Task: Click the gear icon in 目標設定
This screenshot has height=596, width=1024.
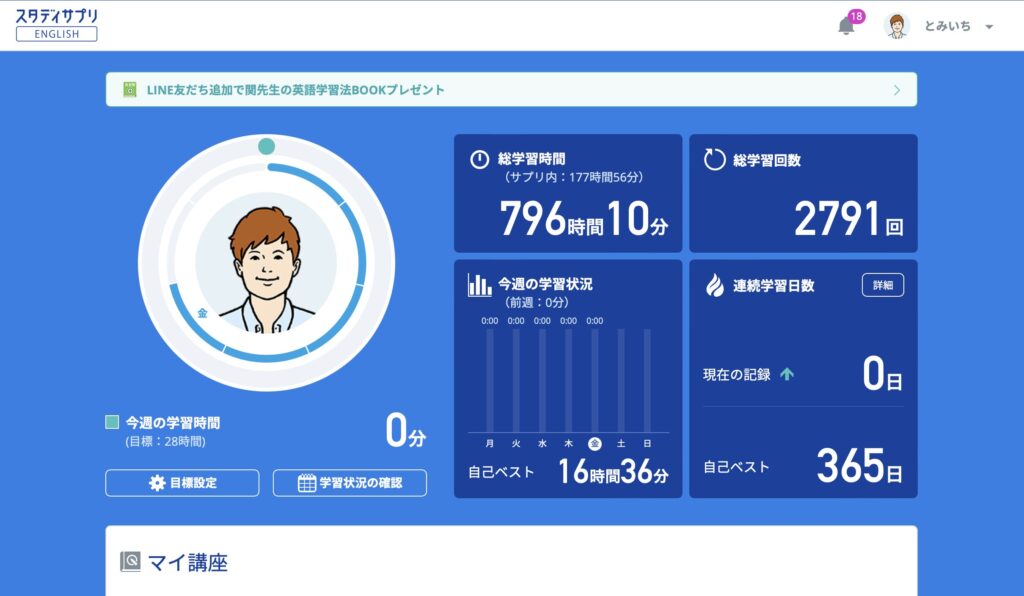Action: [157, 483]
